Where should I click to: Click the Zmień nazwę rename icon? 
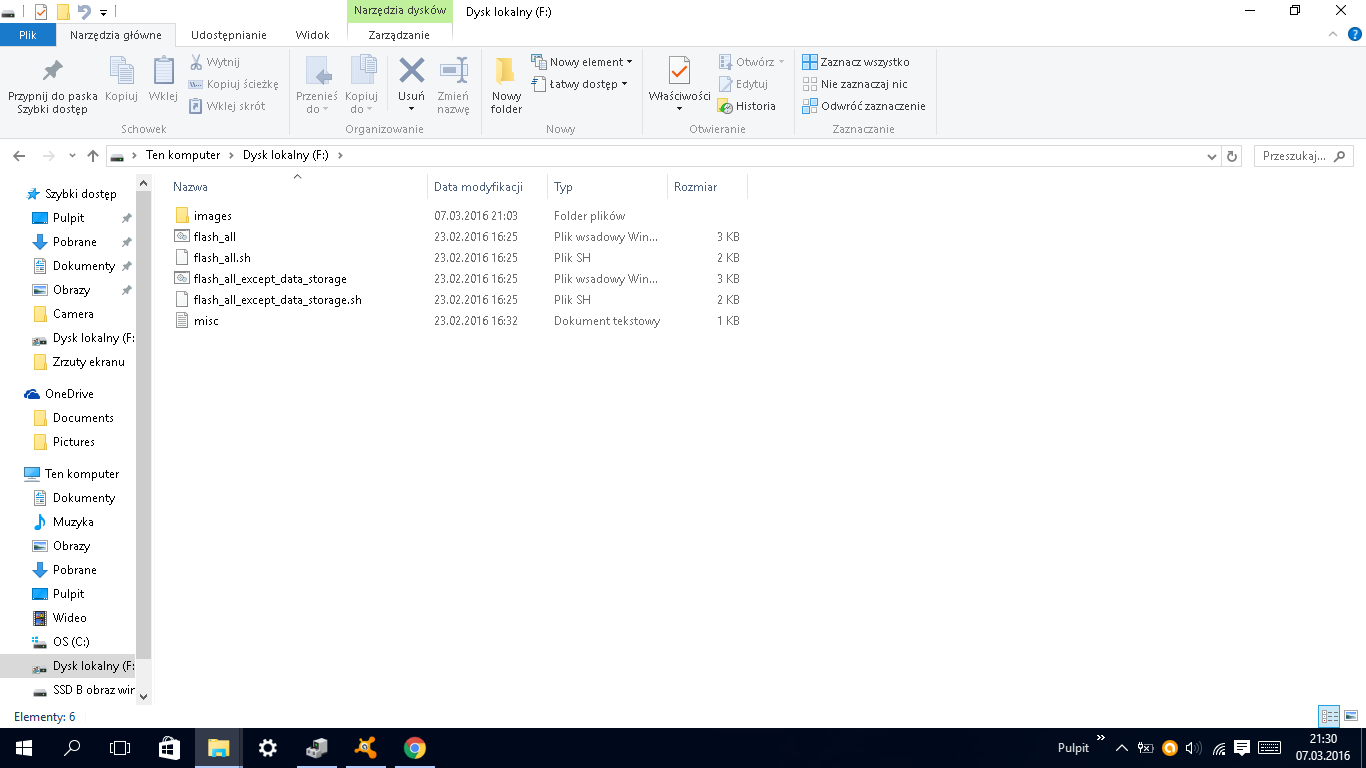coord(453,72)
